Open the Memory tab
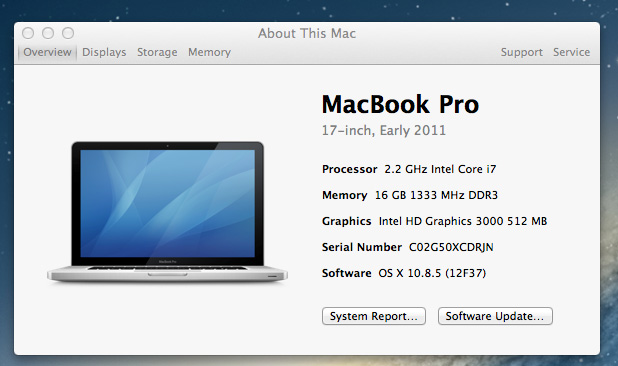The image size is (618, 366). [x=209, y=52]
